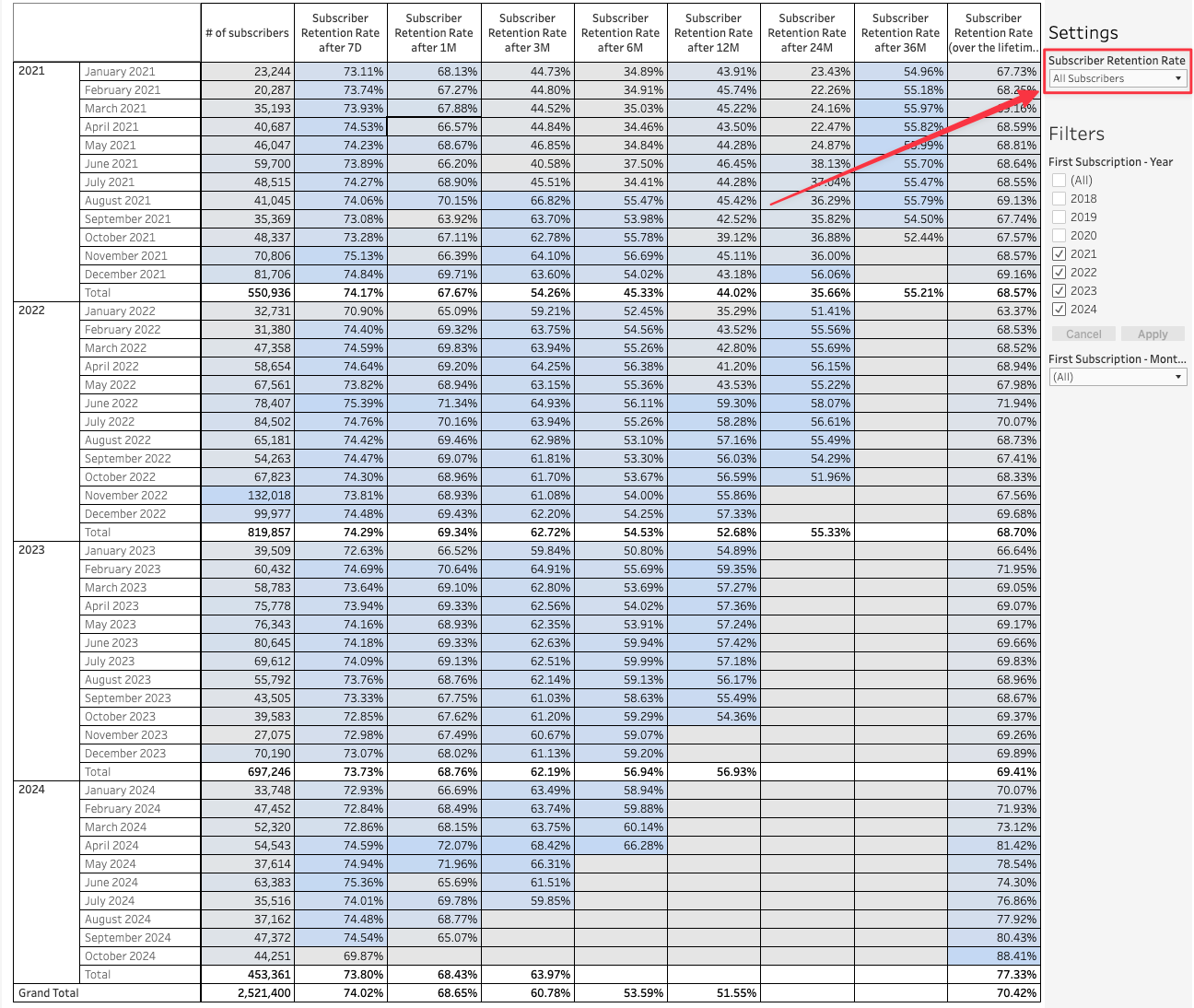Click the 2022 year row label
The height and width of the screenshot is (1008, 1194).
[x=32, y=311]
